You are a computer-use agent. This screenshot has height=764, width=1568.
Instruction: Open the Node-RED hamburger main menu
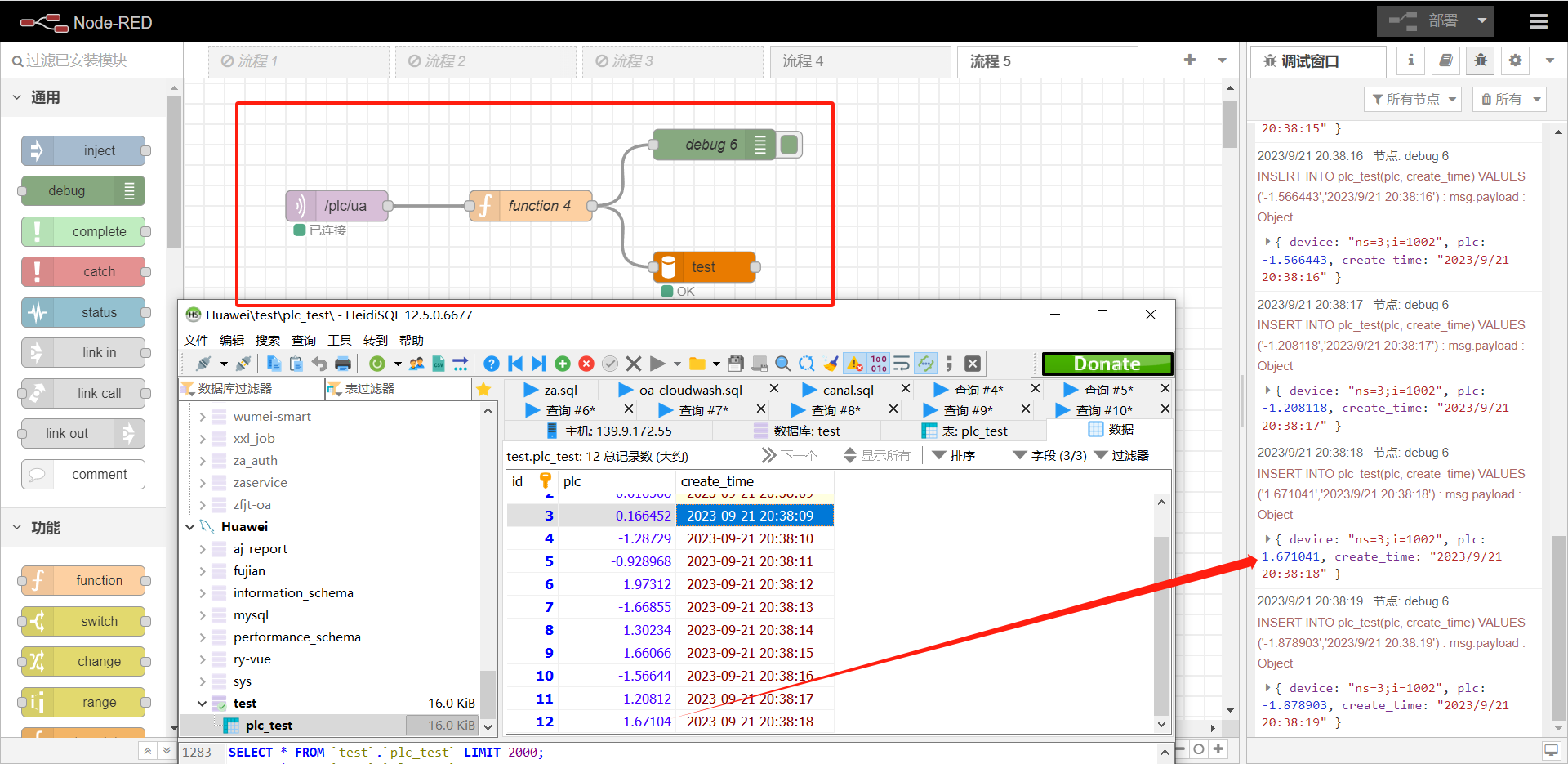coord(1539,22)
